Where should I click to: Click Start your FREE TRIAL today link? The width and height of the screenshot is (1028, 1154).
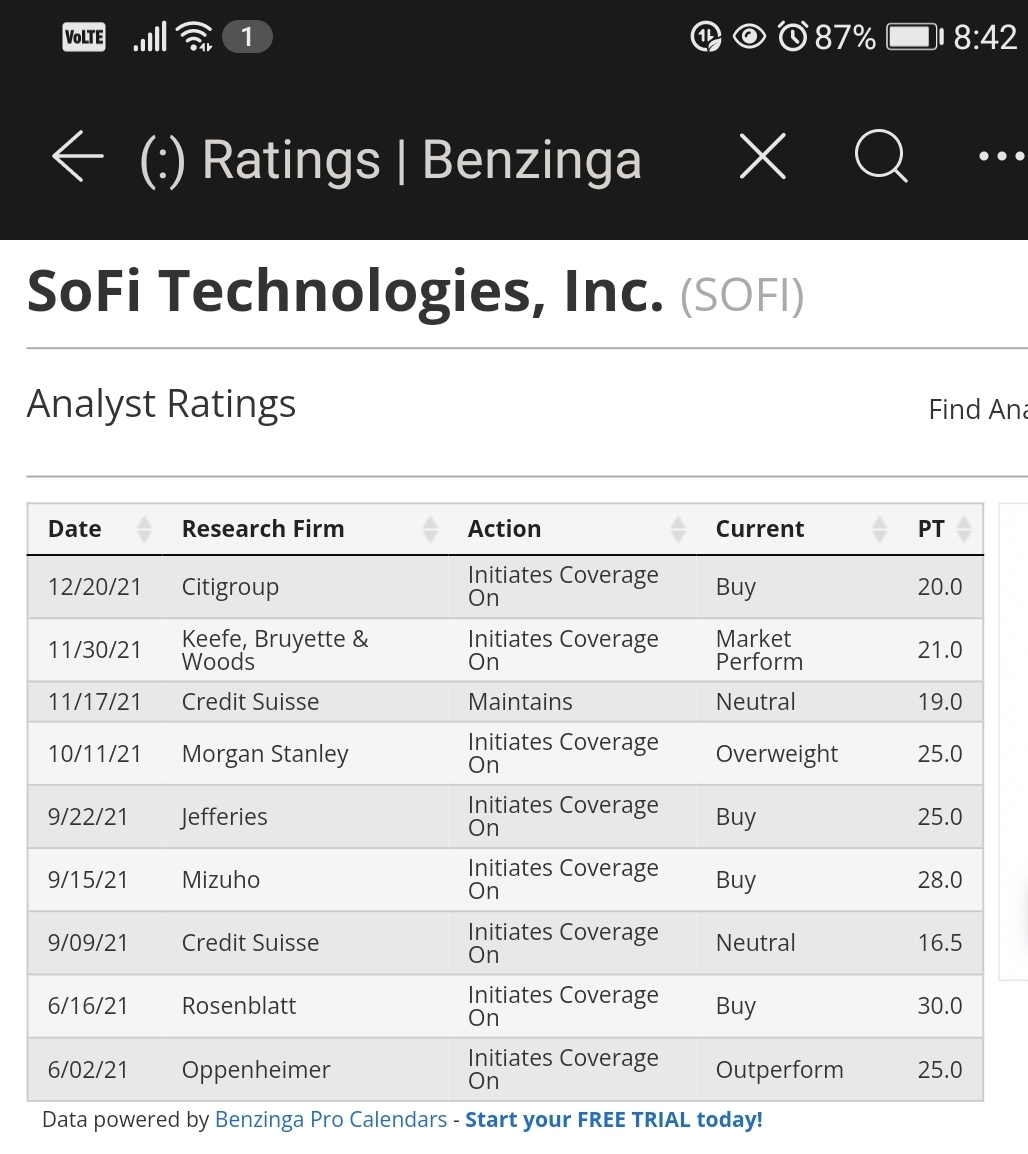tap(614, 1119)
